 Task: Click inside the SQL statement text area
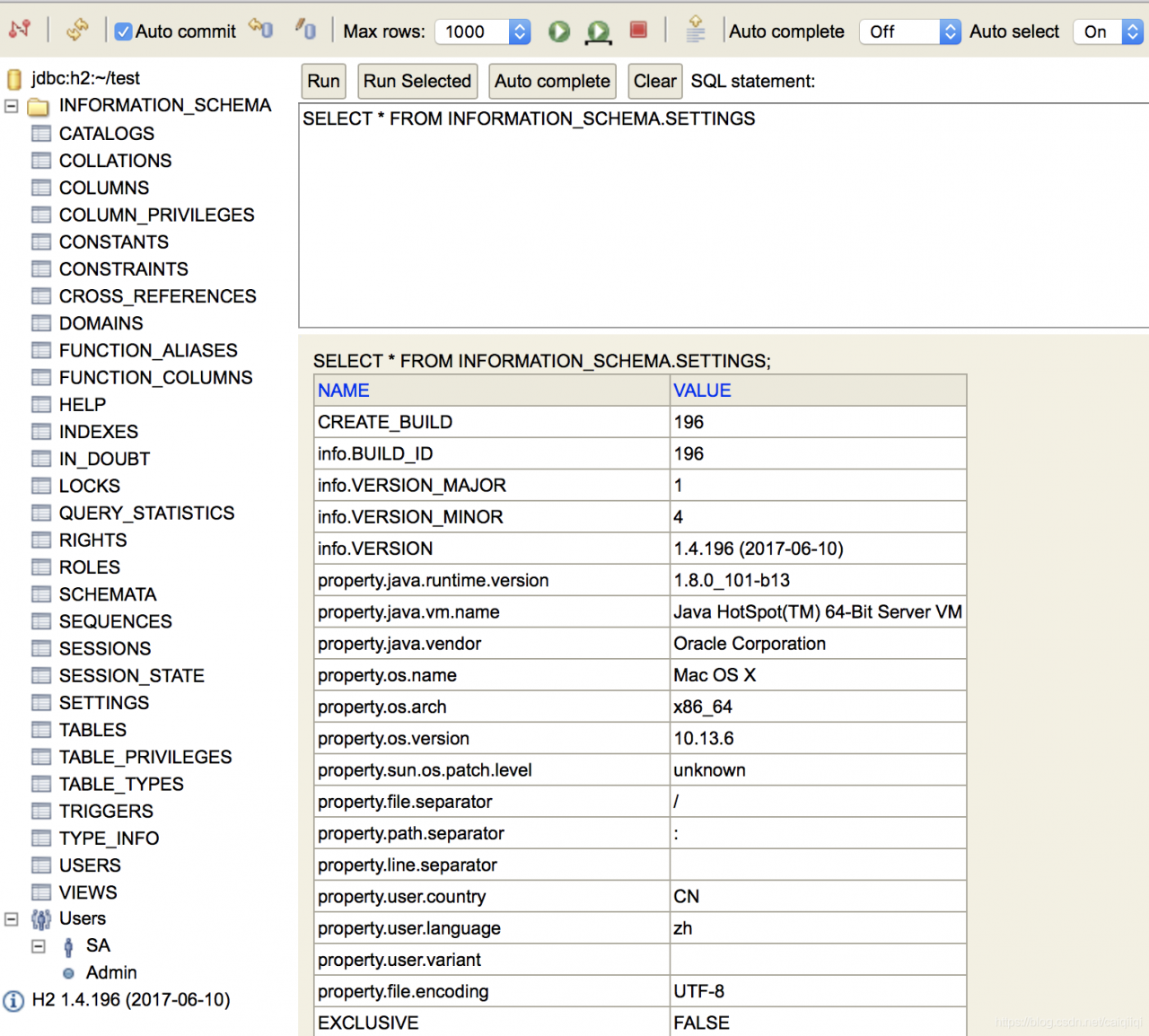pyautogui.click(x=724, y=215)
